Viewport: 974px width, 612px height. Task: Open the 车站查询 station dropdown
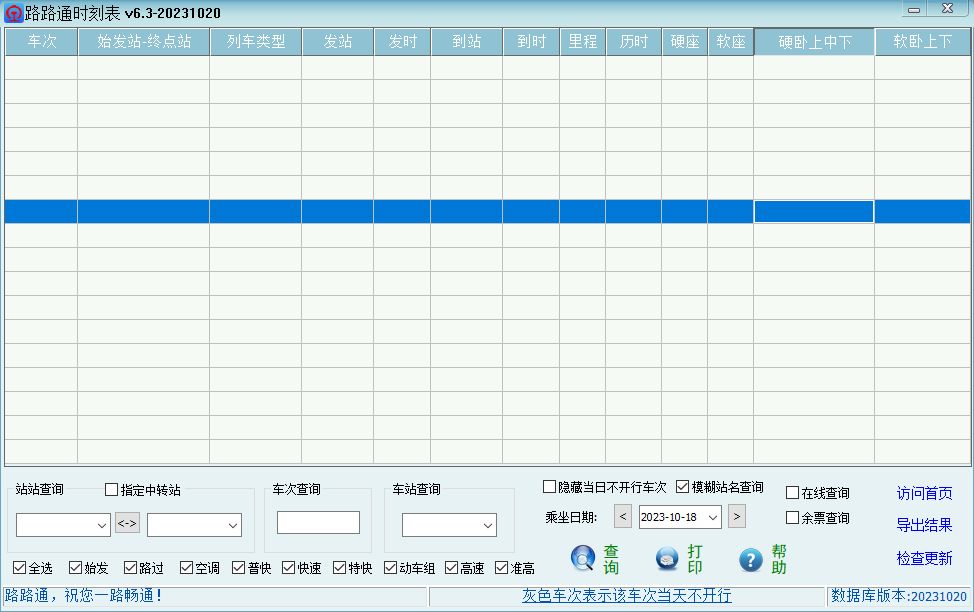coord(488,525)
